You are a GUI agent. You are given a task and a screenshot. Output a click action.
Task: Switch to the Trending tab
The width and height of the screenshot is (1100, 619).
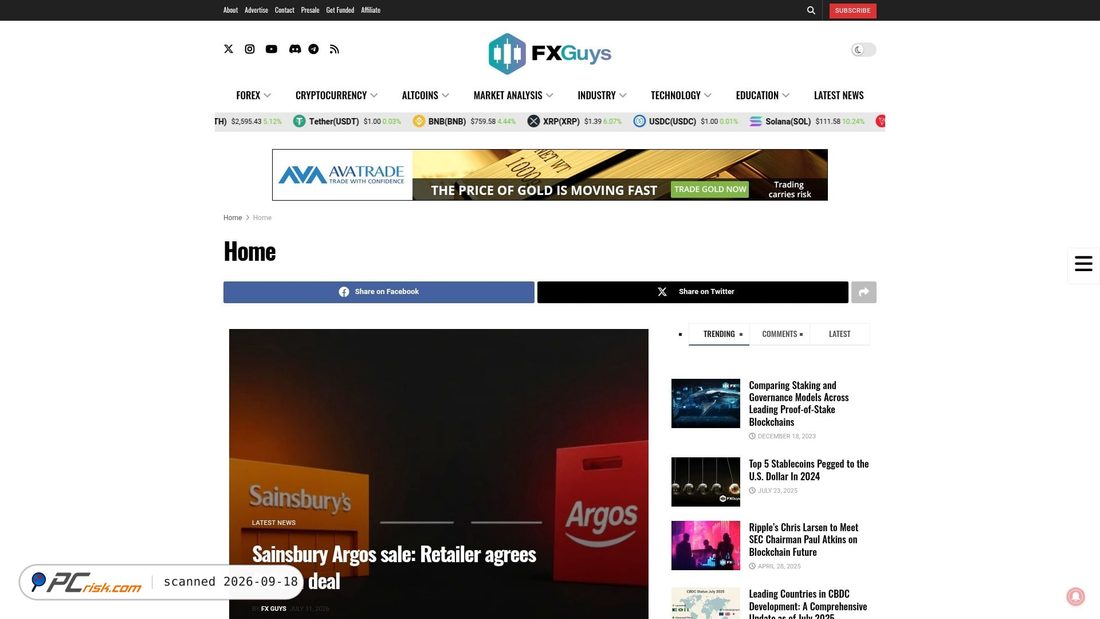tap(719, 334)
